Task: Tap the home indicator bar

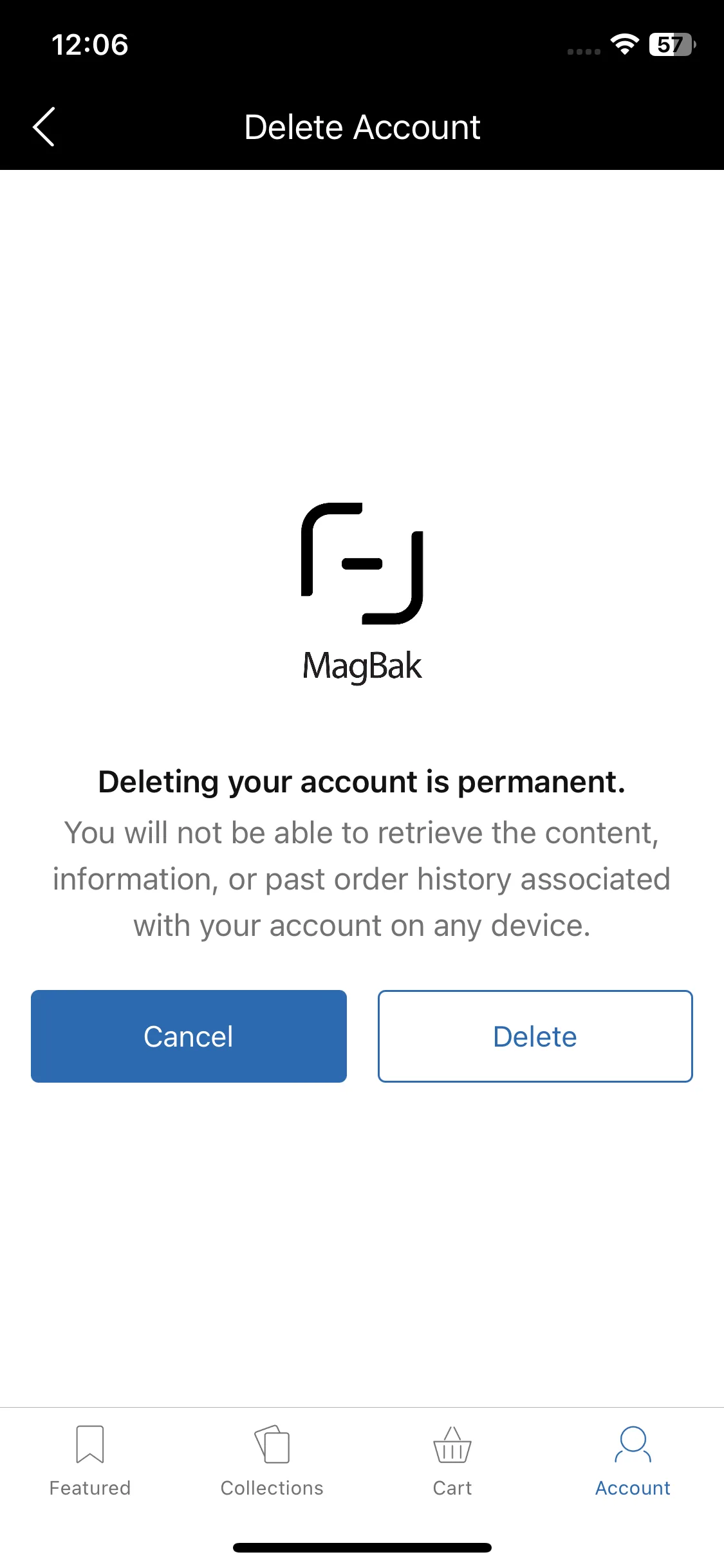Action: (362, 1547)
